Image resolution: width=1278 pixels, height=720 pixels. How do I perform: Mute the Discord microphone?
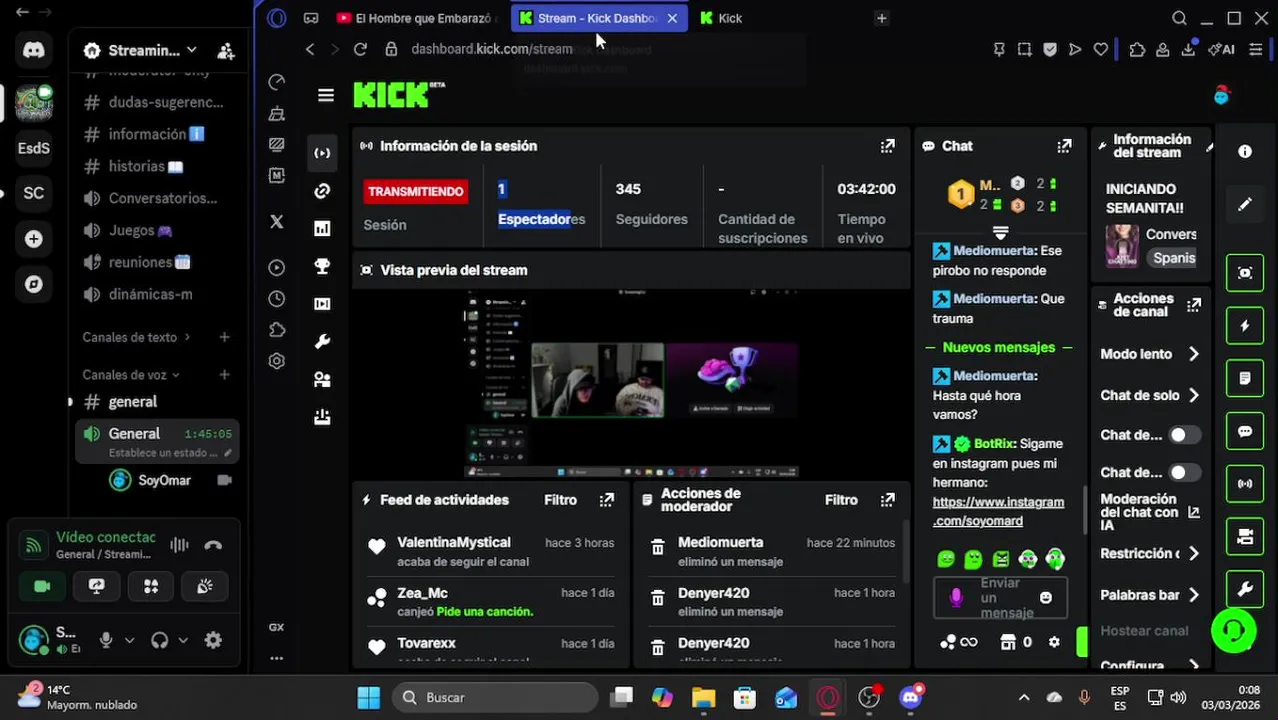106,640
